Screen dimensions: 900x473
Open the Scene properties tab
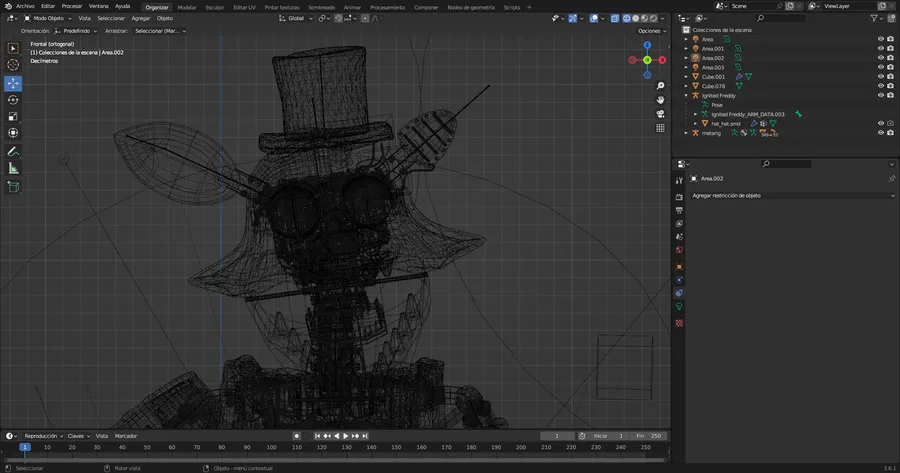point(679,236)
